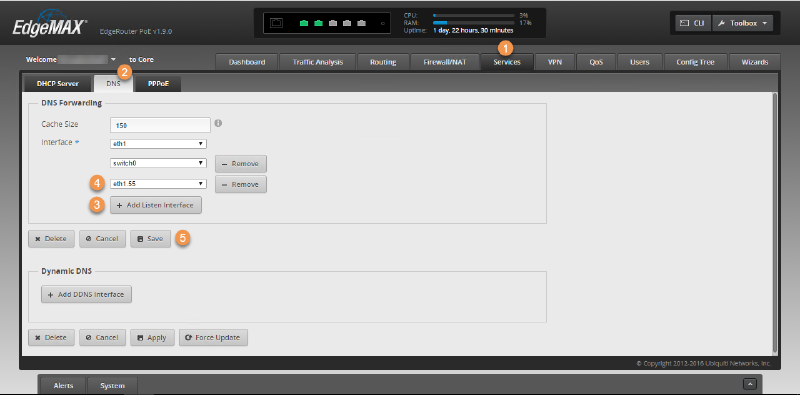Open the user welcome dropdown arrow

pyautogui.click(x=113, y=60)
